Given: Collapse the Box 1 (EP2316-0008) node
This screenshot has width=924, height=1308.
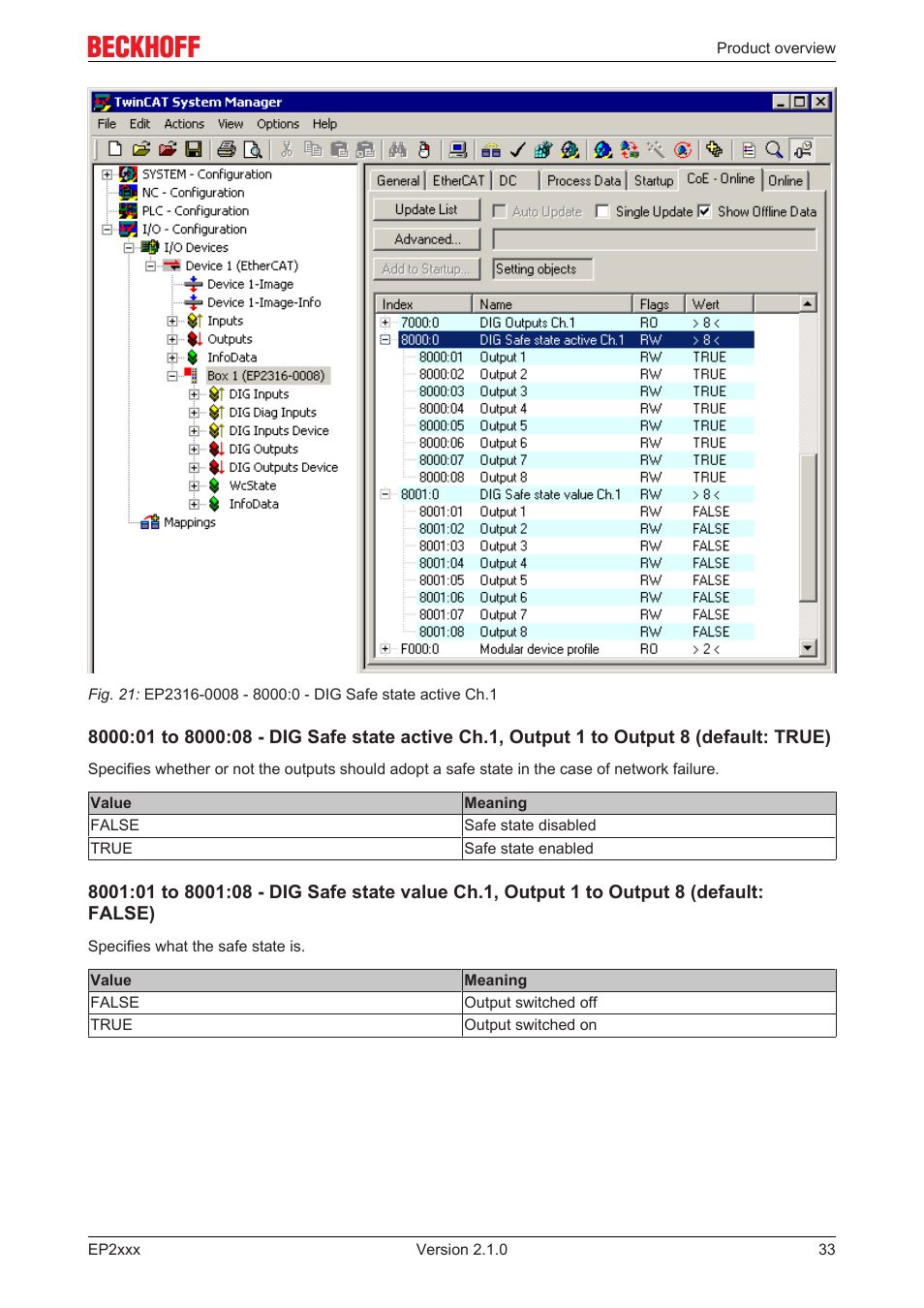Looking at the screenshot, I should pyautogui.click(x=172, y=376).
